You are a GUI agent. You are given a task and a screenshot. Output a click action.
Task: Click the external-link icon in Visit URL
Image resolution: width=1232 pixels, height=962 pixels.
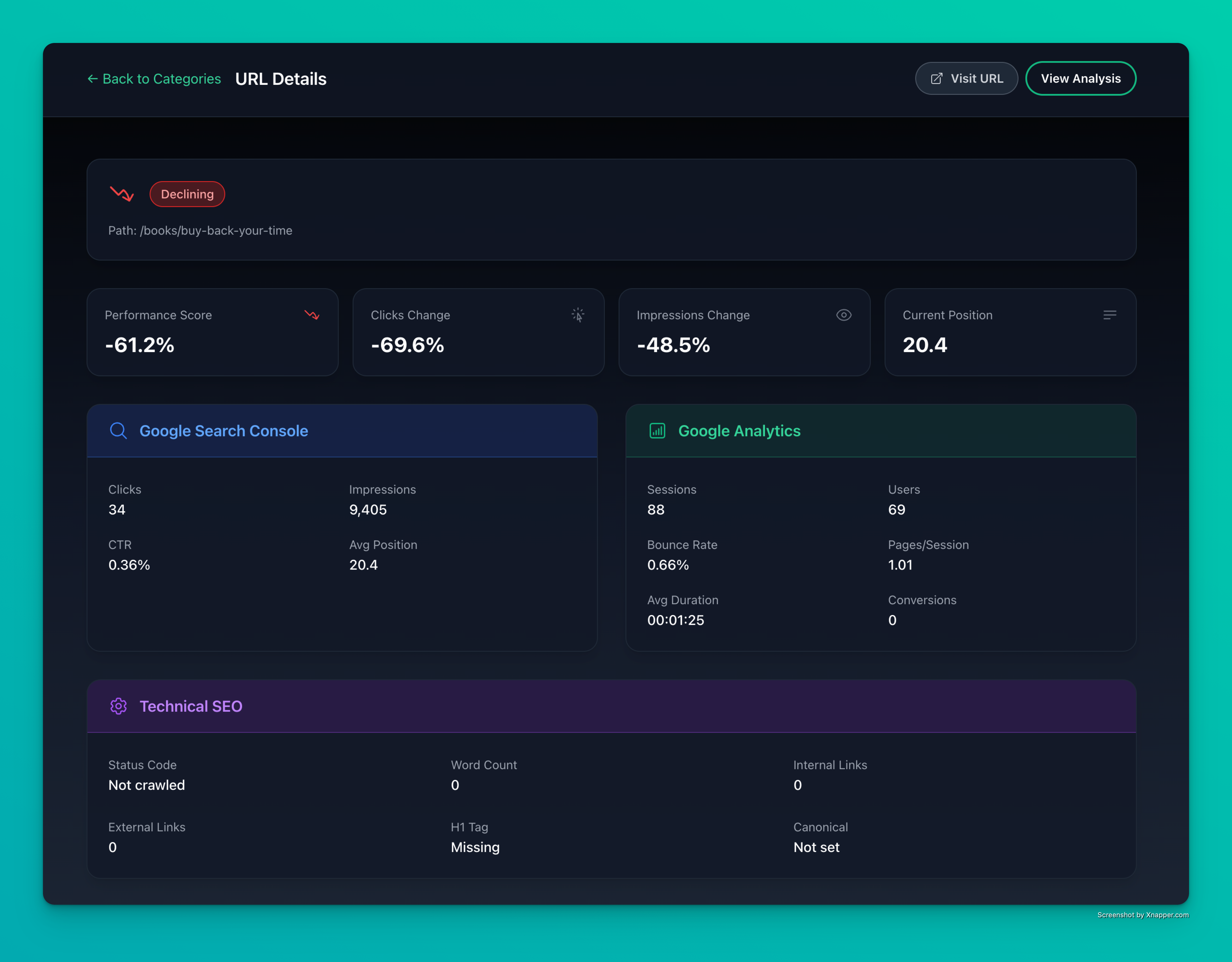coord(936,78)
